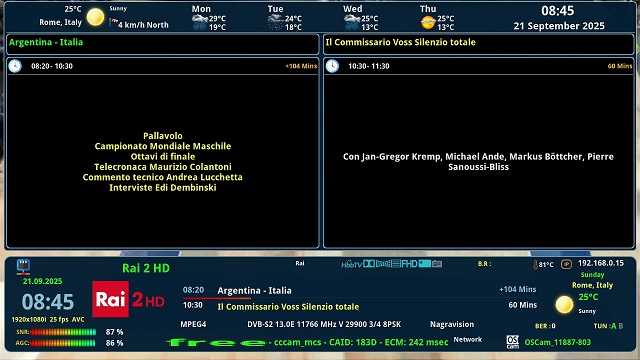Click the 87 % SNR value
The width and height of the screenshot is (640, 360).
[114, 332]
